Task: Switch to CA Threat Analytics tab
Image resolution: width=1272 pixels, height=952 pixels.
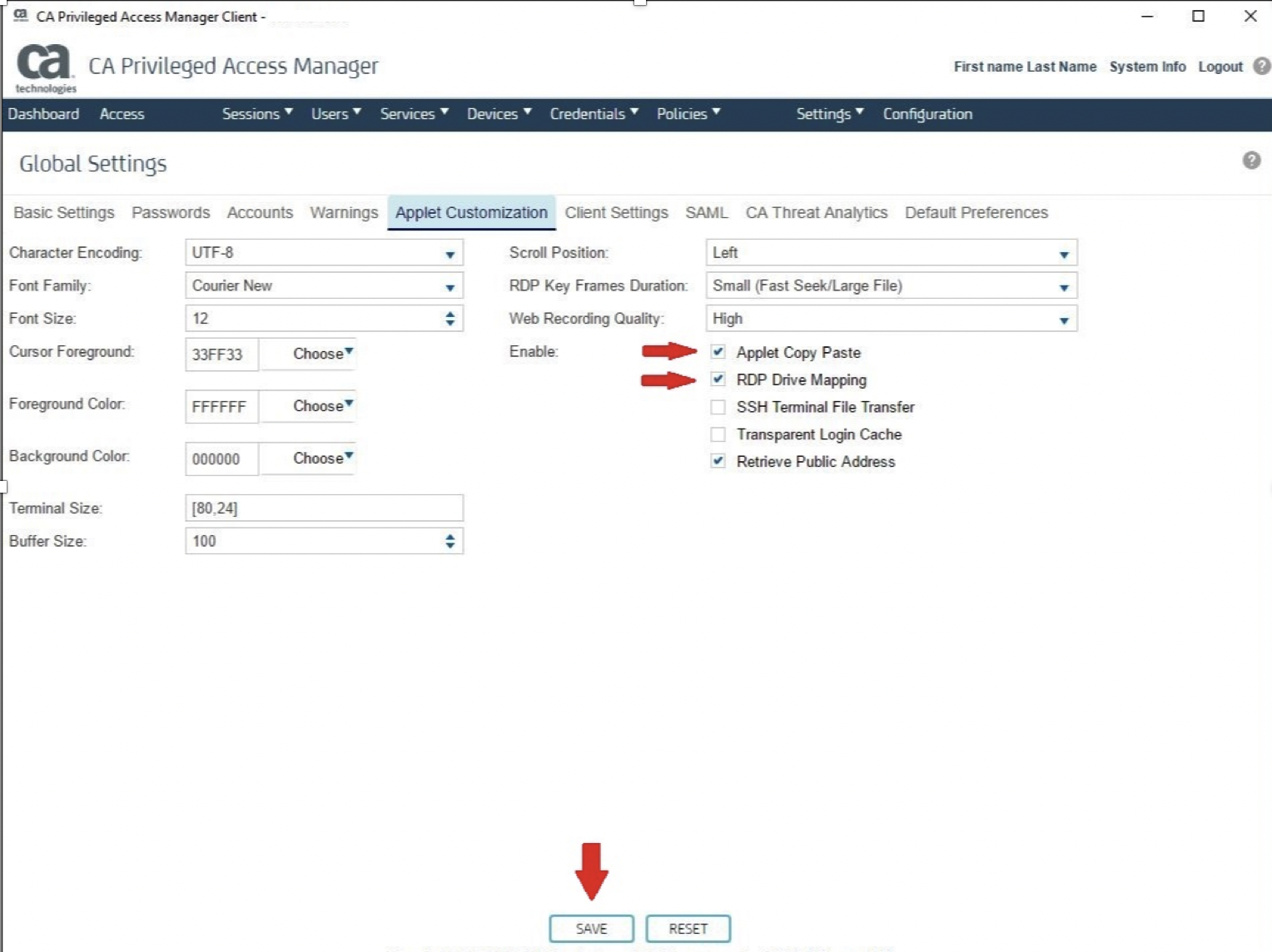Action: (x=817, y=213)
